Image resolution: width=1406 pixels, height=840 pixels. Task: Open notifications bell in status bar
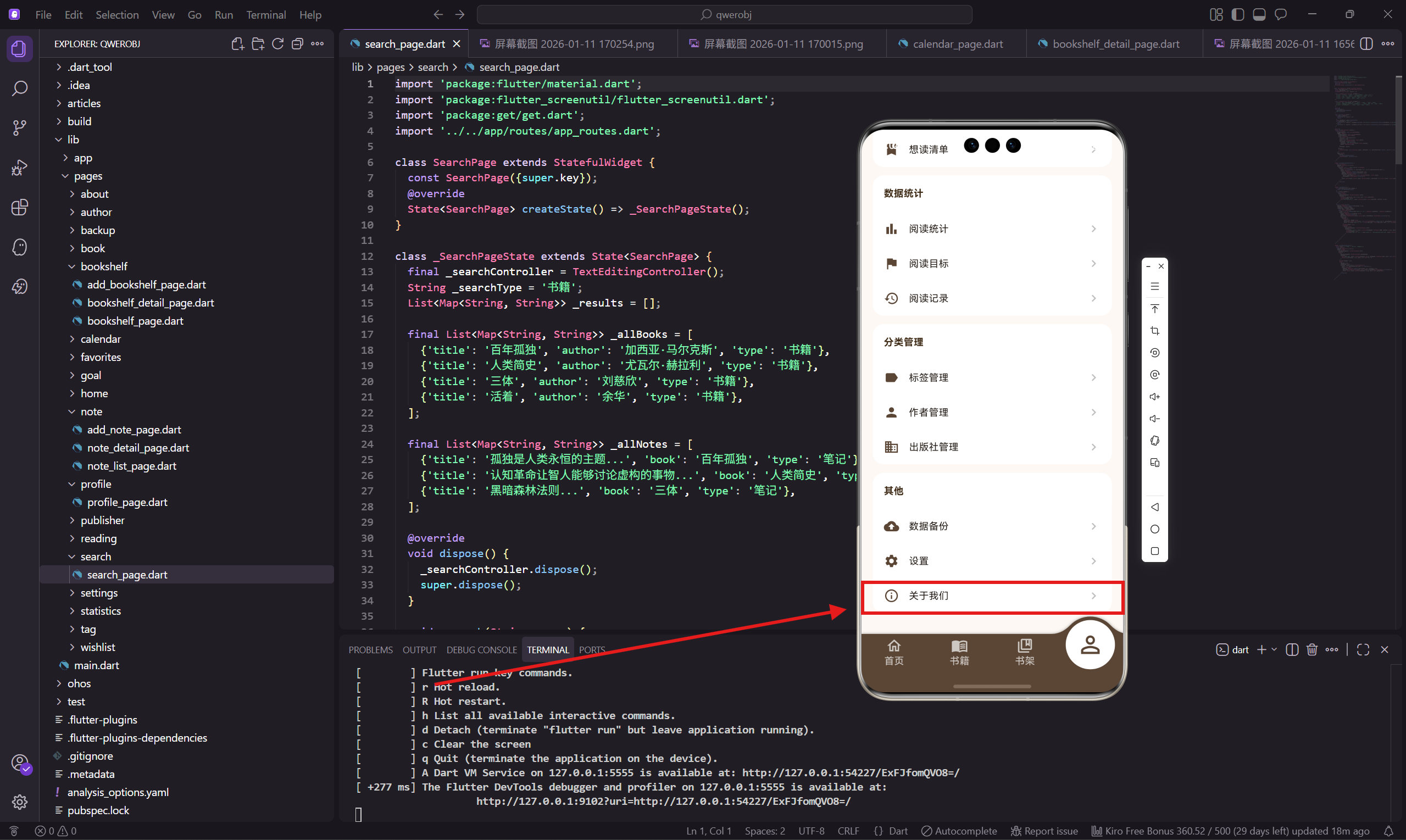point(1388,831)
